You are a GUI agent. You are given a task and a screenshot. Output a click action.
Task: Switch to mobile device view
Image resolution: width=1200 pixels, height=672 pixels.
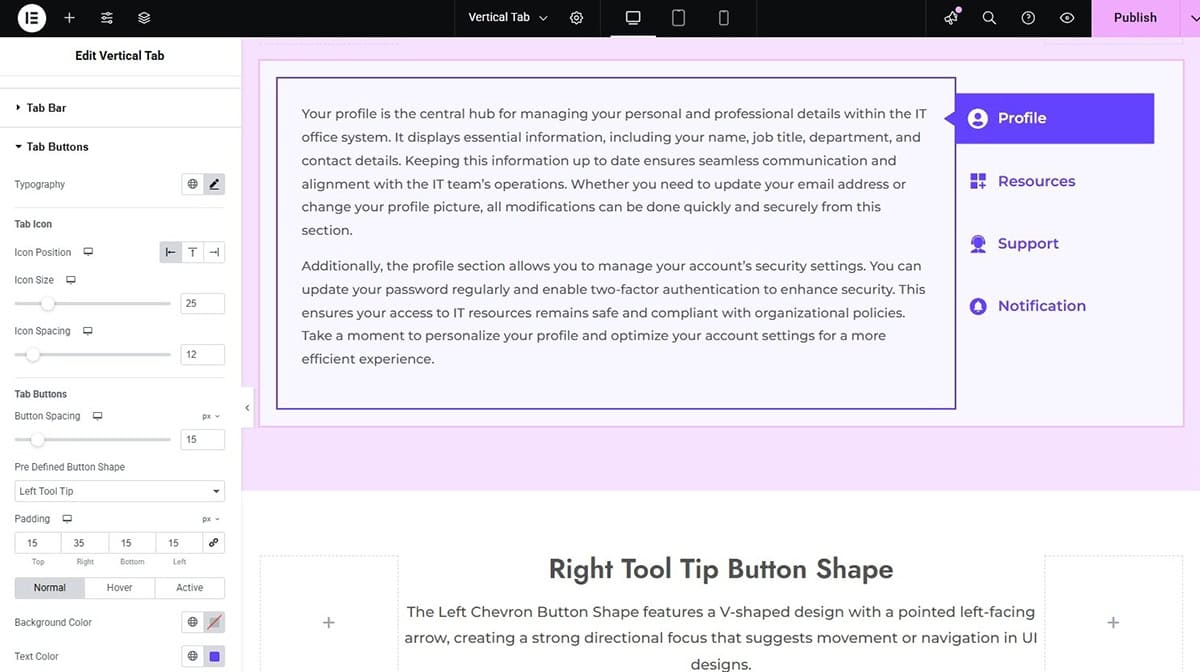pyautogui.click(x=724, y=18)
